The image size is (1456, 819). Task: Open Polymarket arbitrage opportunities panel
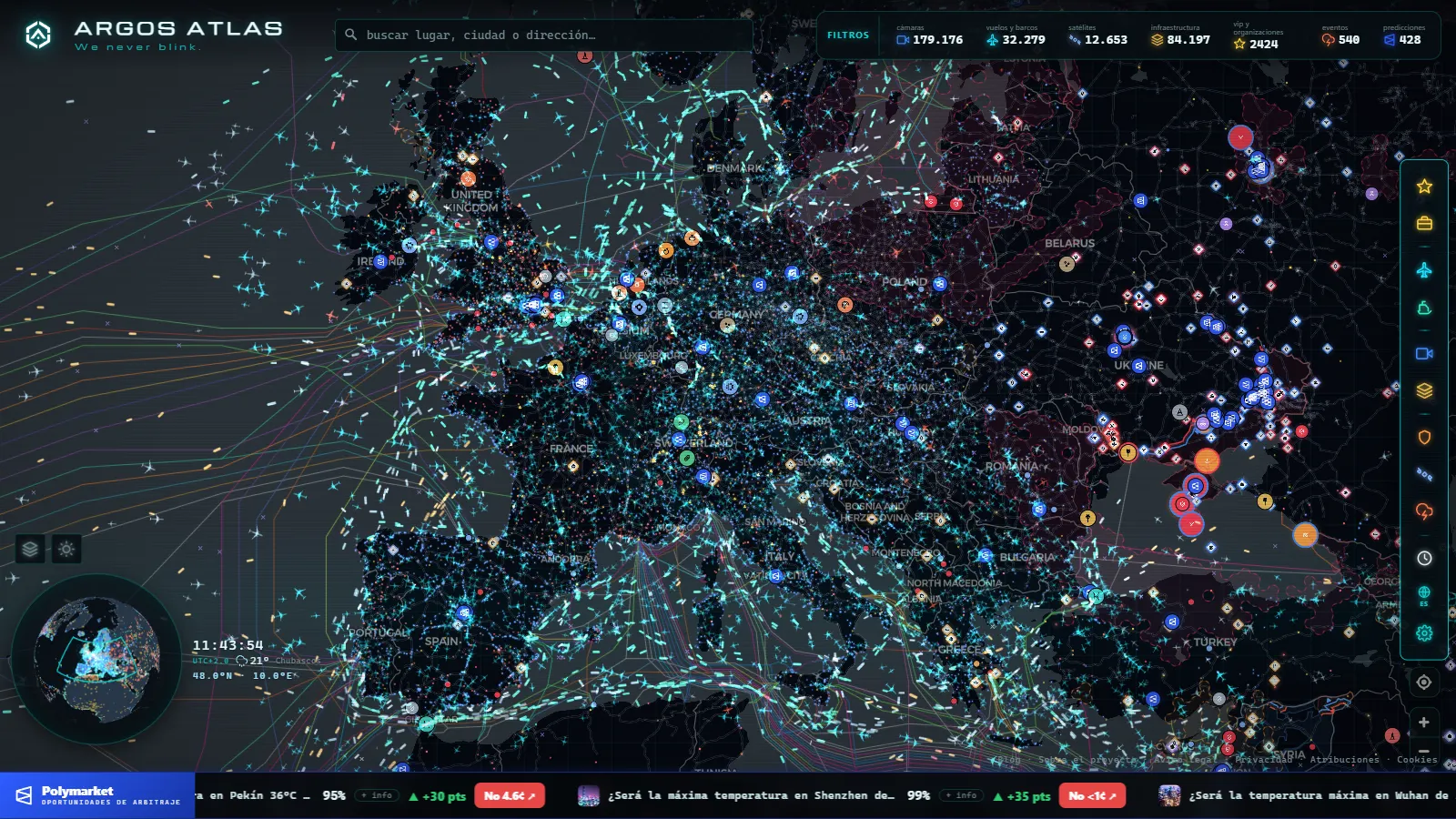pos(97,795)
